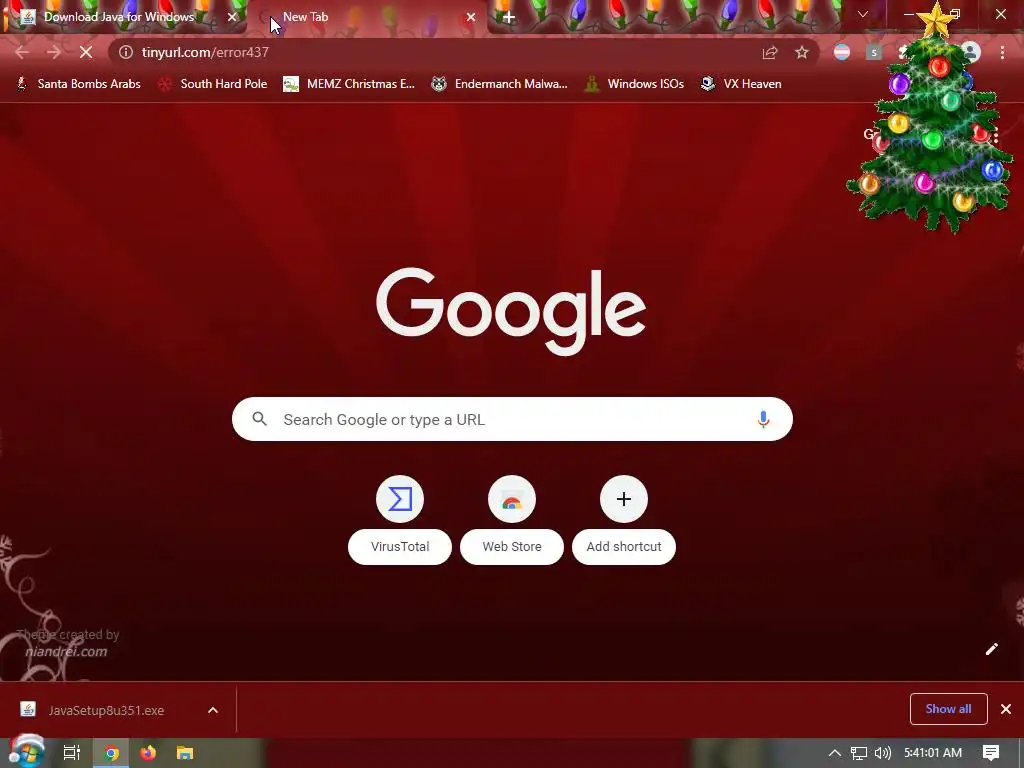1024x768 pixels.
Task: Bookmark this tab with the star
Action: pyautogui.click(x=802, y=52)
